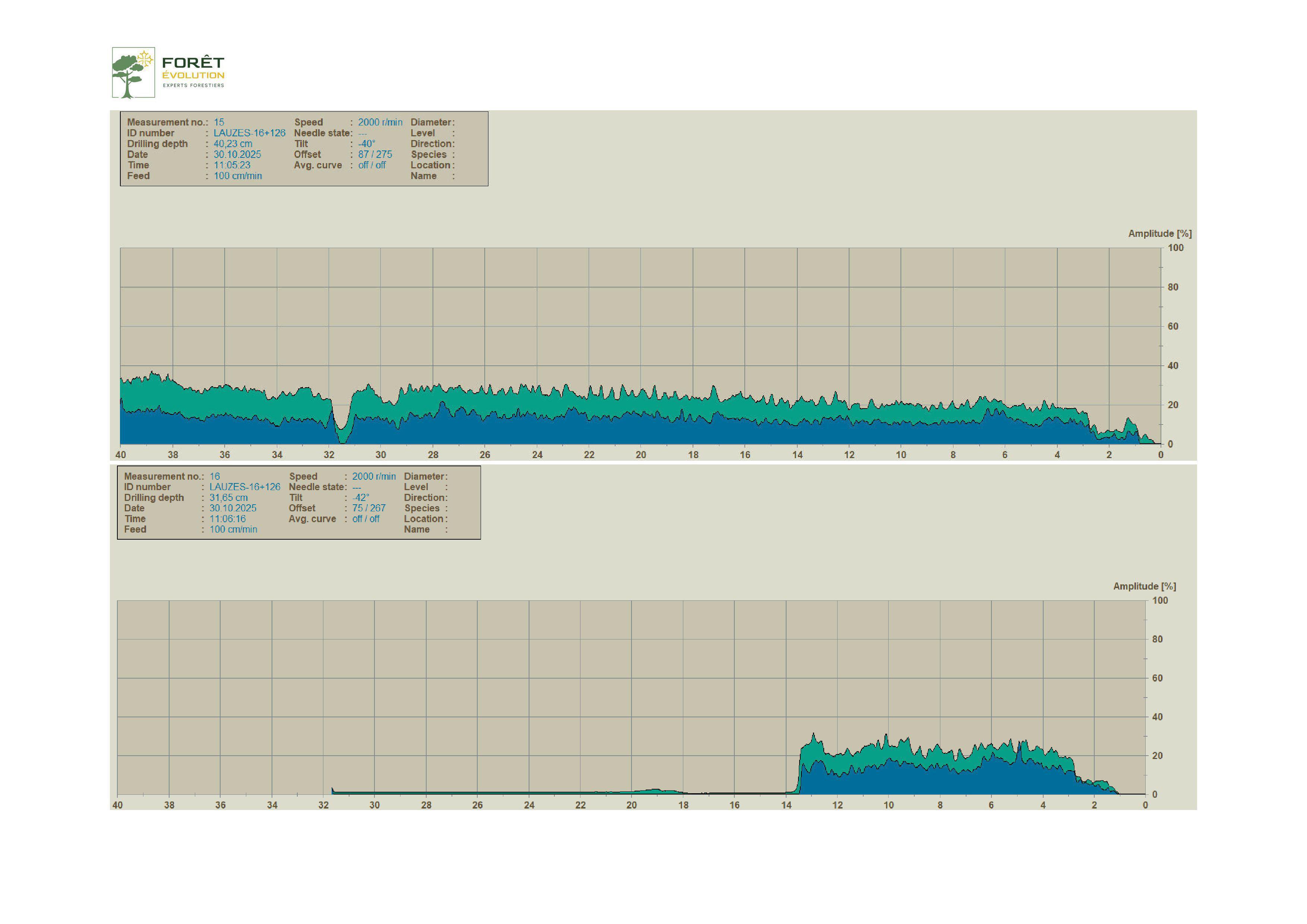
Task: Click drilling depth 31,65 cm value
Action: tap(228, 498)
